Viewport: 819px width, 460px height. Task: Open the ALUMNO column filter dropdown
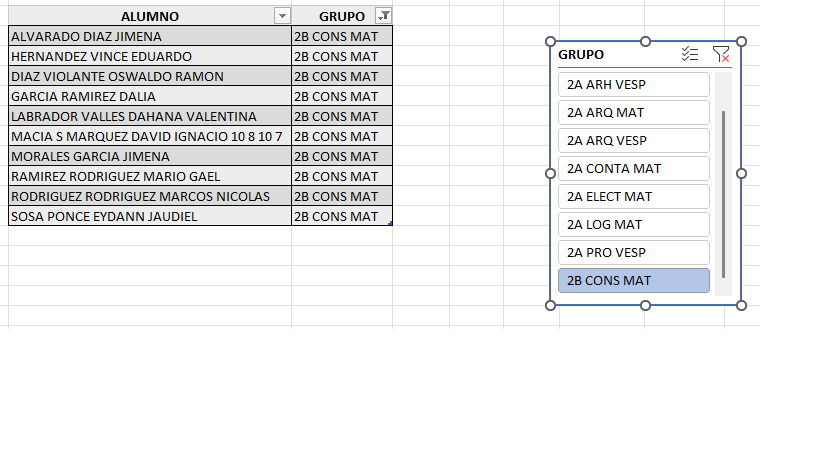pos(282,16)
